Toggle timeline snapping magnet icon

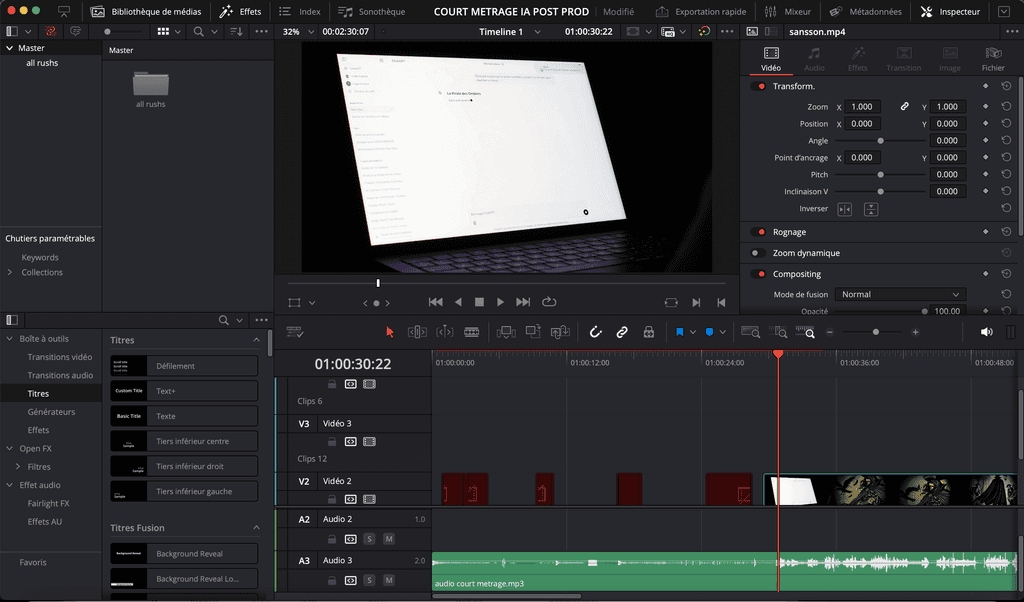(x=595, y=332)
